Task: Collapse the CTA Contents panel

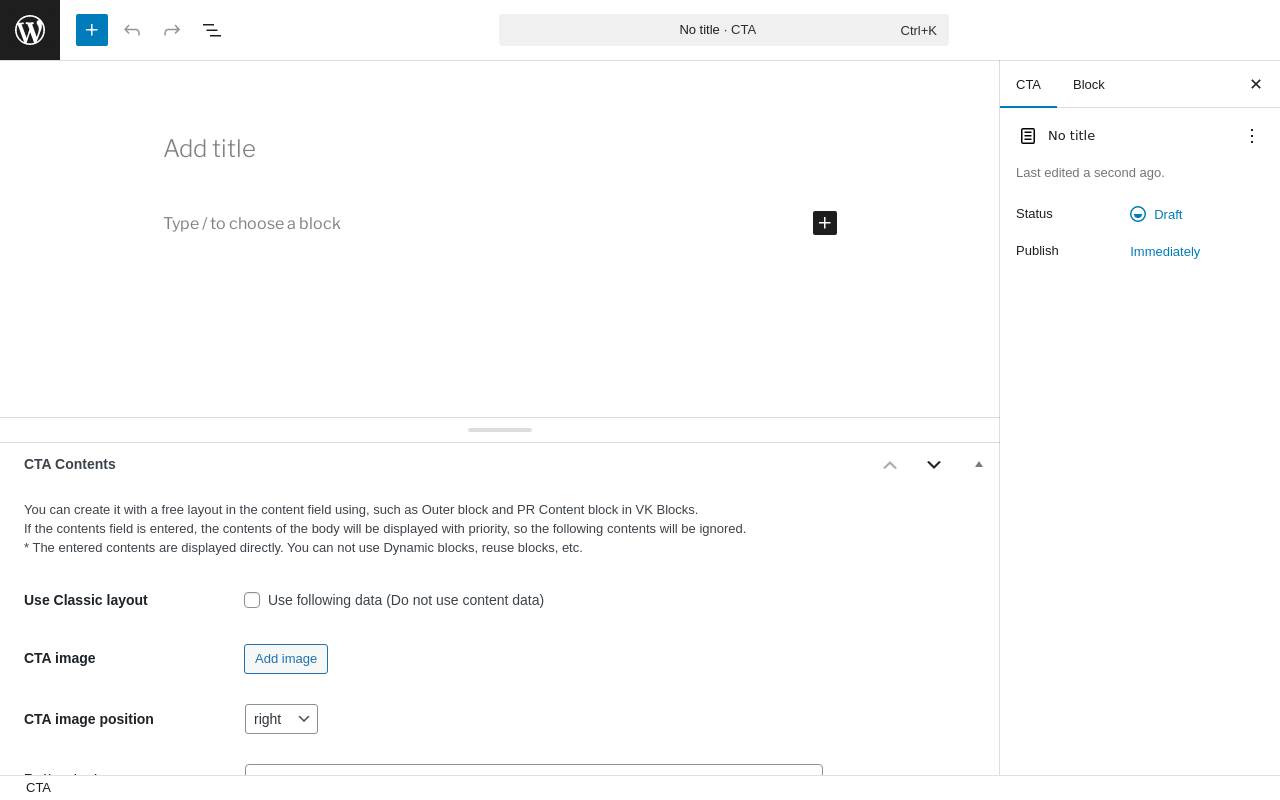Action: pyautogui.click(x=979, y=464)
